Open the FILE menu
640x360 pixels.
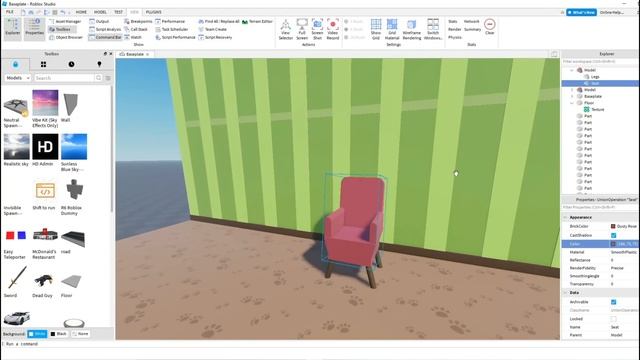(x=9, y=12)
